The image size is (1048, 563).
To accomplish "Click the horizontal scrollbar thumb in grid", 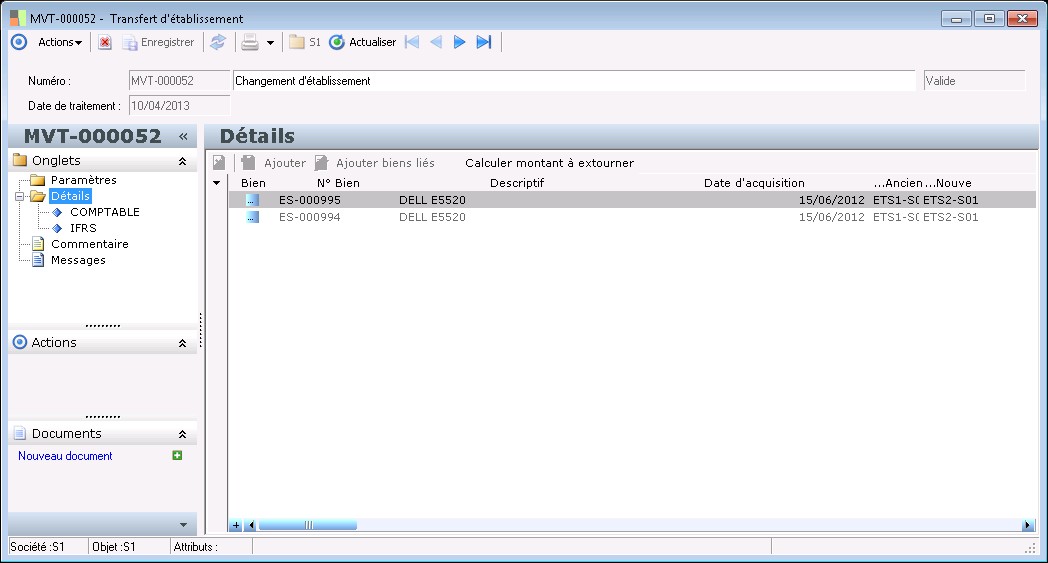I will 308,525.
